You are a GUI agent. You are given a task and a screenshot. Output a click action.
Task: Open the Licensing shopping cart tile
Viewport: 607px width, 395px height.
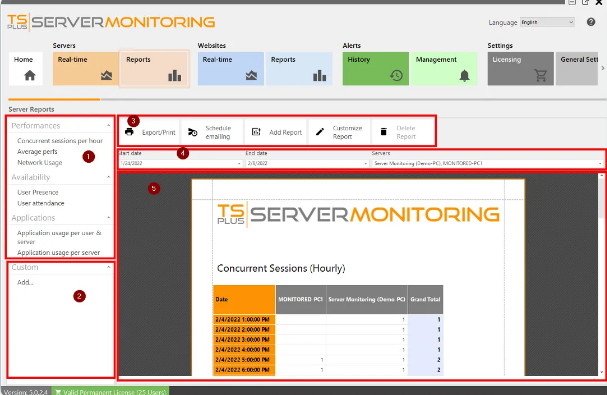(x=521, y=69)
